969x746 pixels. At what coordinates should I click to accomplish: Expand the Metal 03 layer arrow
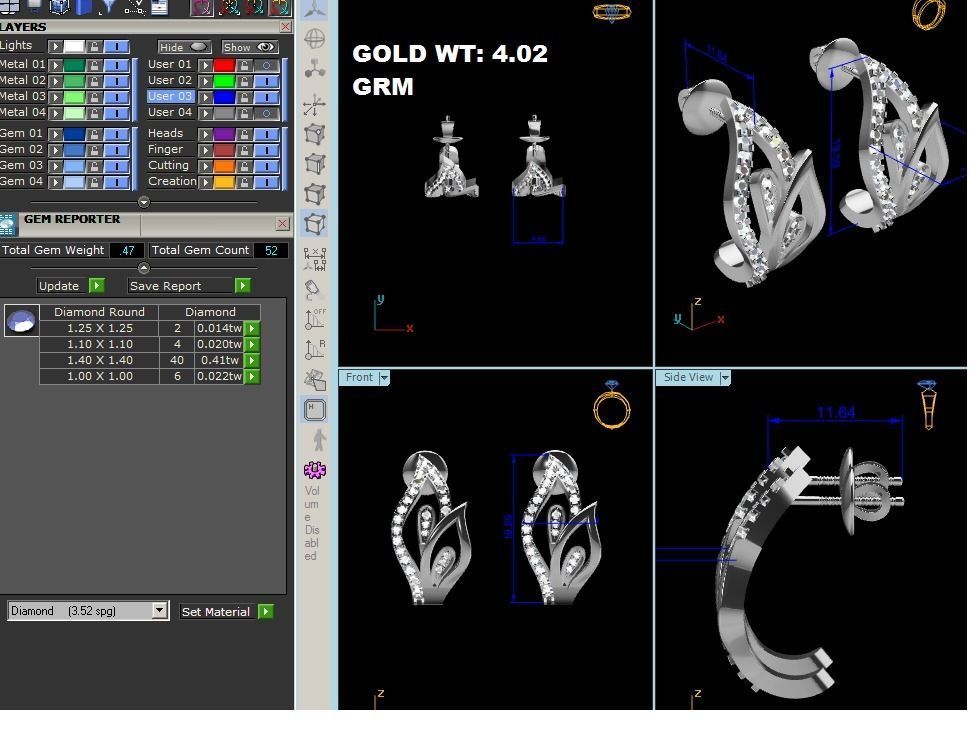[55, 97]
